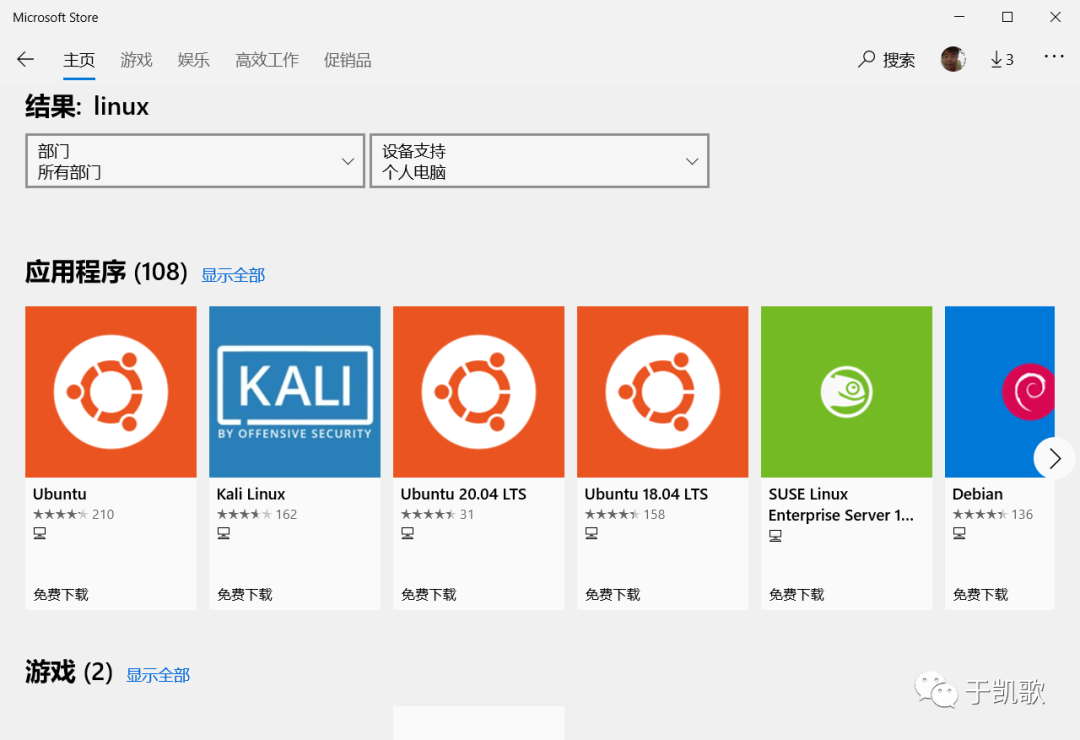Click the PC device icon under Ubuntu 20.04 LTS
1080x740 pixels.
(x=408, y=533)
